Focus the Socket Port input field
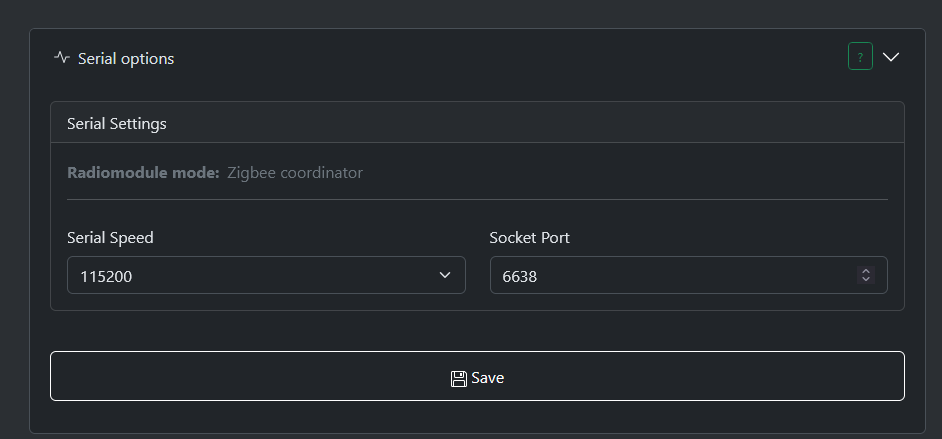The image size is (942, 439). click(x=688, y=275)
